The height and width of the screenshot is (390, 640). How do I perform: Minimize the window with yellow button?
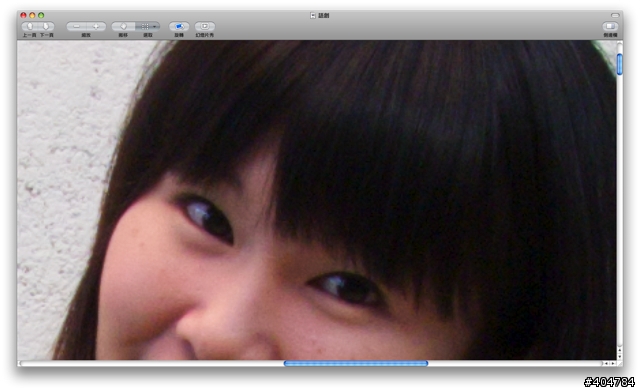pyautogui.click(x=32, y=15)
